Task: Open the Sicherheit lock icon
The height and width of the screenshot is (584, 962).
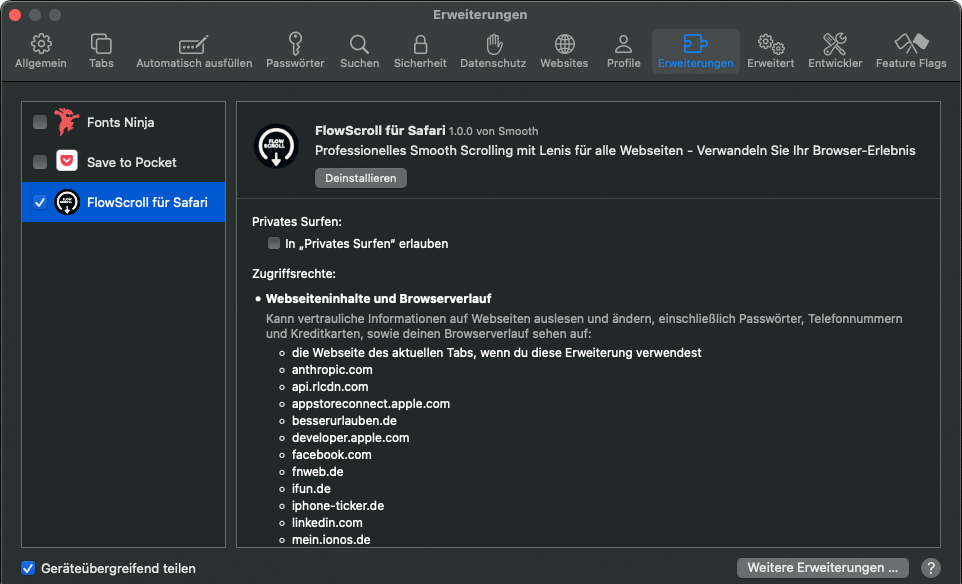Action: point(420,51)
